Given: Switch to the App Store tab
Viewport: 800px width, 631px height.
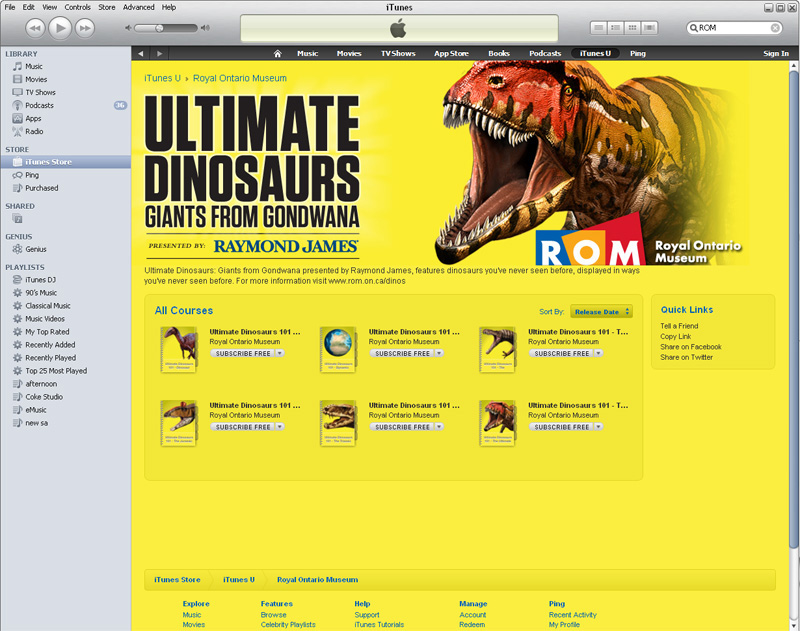Looking at the screenshot, I should (451, 53).
